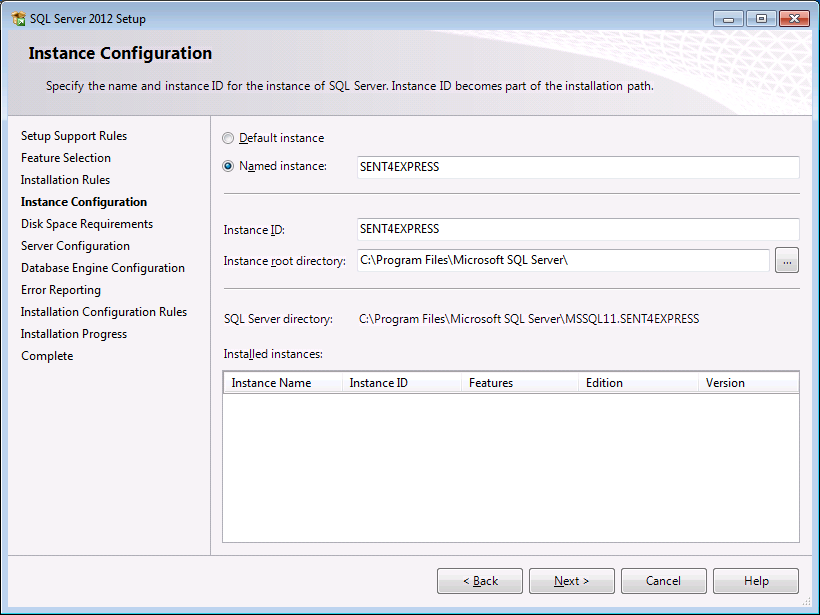Select Disk Space Requirements in sidebar
Image resolution: width=820 pixels, height=615 pixels.
coord(86,223)
